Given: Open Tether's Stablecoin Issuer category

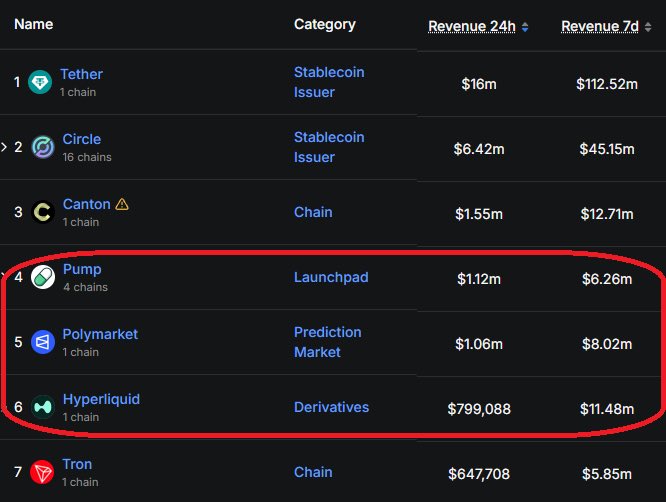Looking at the screenshot, I should [x=329, y=82].
